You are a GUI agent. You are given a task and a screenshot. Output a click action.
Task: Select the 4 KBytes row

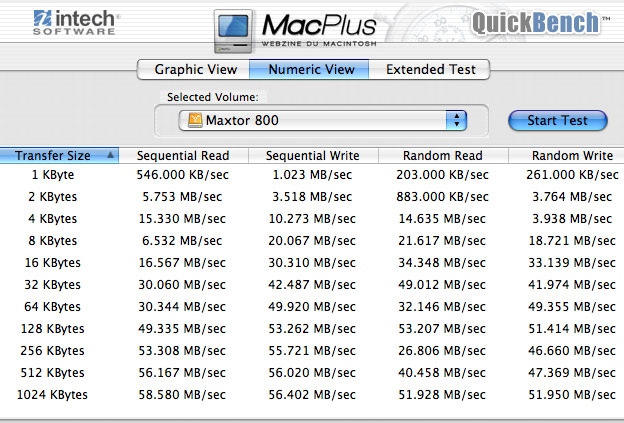coord(312,218)
